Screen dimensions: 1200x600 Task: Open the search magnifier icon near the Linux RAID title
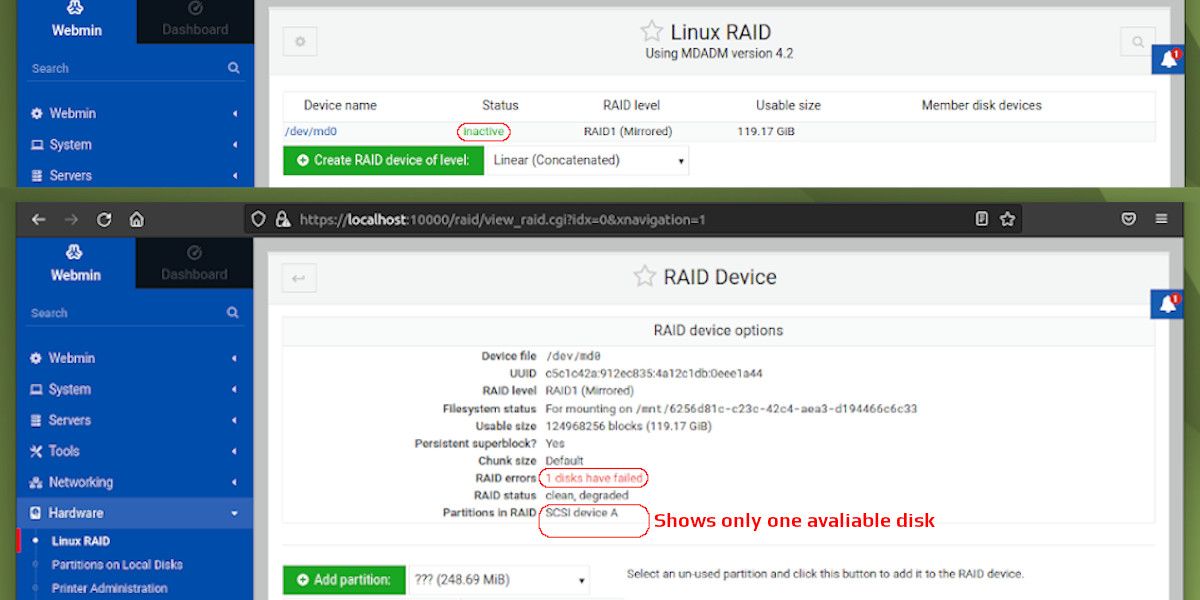coord(1138,42)
